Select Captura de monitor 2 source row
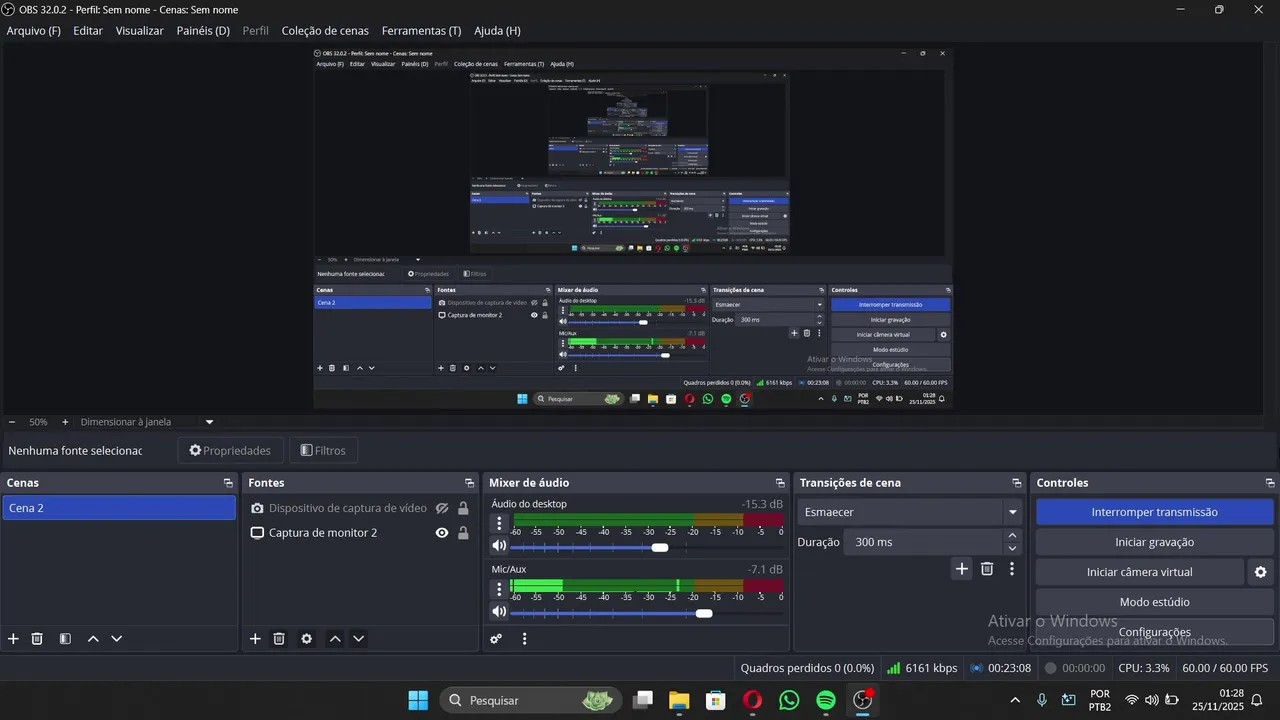Image resolution: width=1280 pixels, height=720 pixels. click(x=361, y=533)
